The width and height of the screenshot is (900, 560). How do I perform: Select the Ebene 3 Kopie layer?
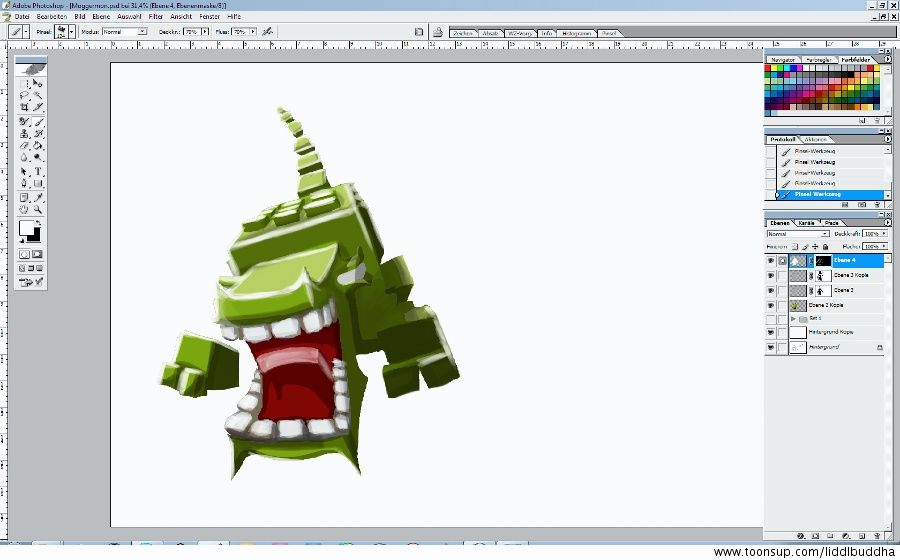pyautogui.click(x=851, y=276)
